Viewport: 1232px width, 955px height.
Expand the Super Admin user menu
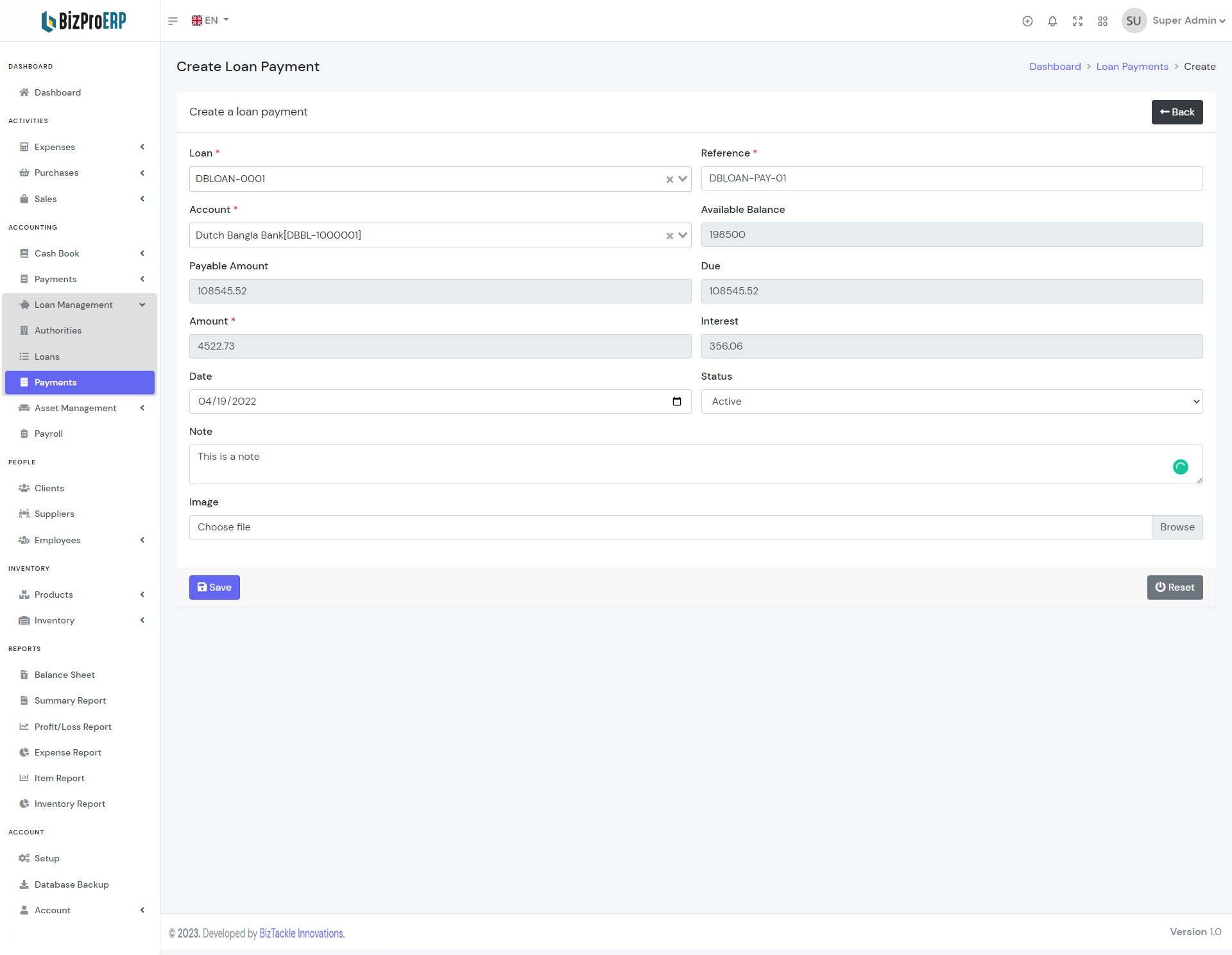(x=1188, y=21)
